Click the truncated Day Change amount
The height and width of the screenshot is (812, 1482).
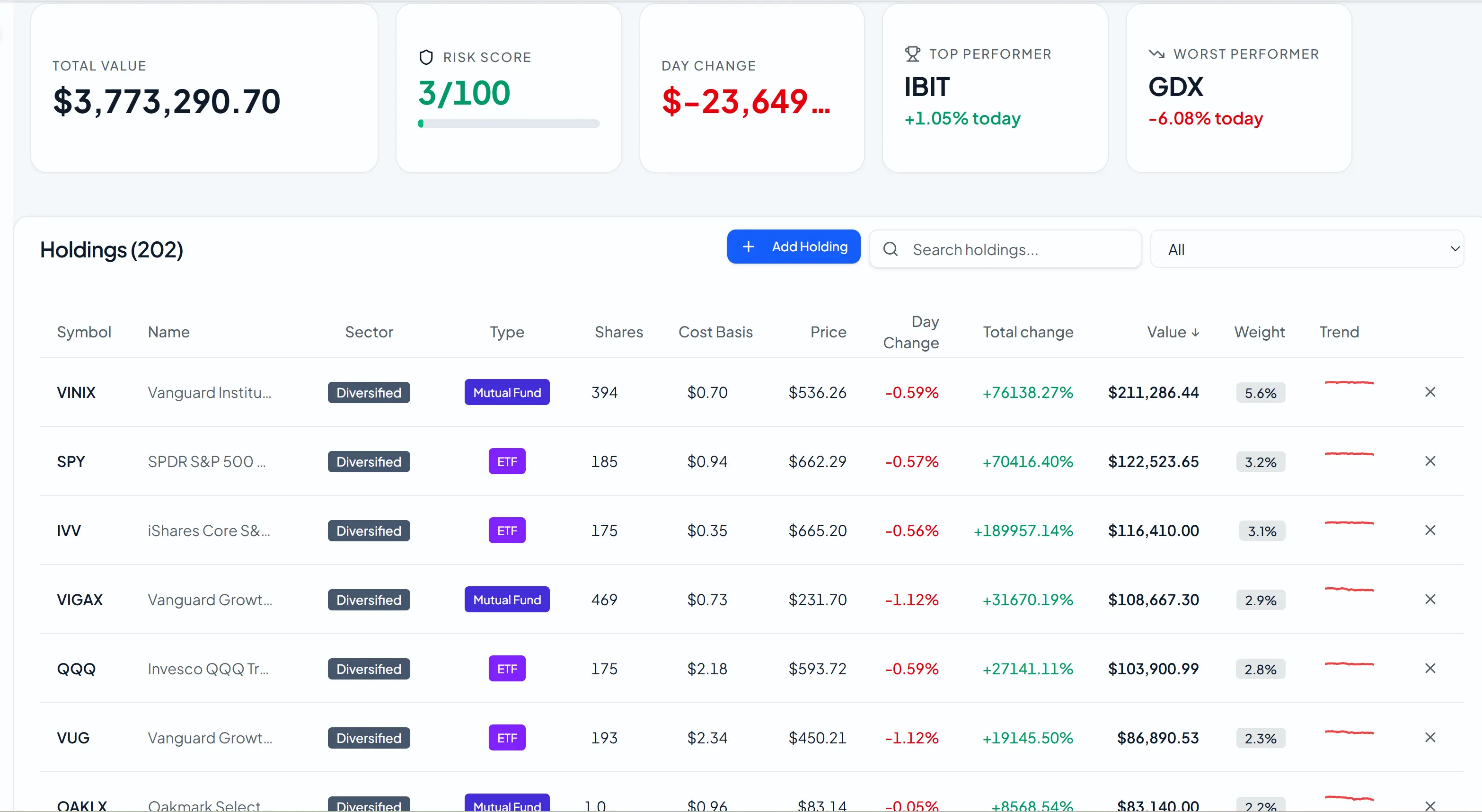coord(746,101)
